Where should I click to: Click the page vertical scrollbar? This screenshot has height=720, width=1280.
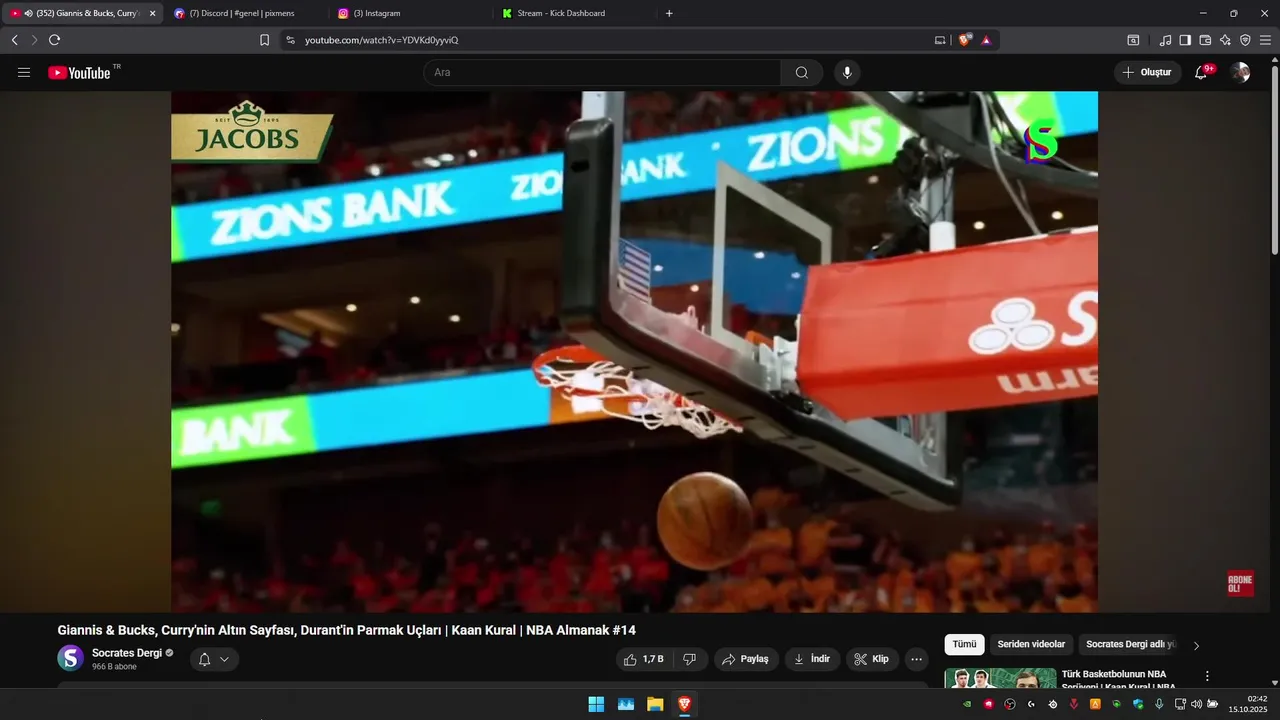pyautogui.click(x=1274, y=160)
